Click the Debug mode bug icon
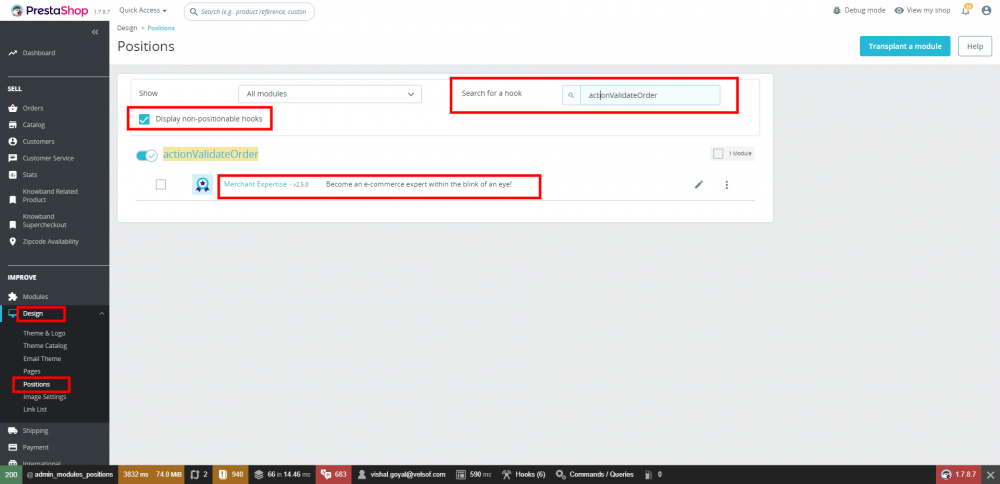The height and width of the screenshot is (484, 1000). 837,11
